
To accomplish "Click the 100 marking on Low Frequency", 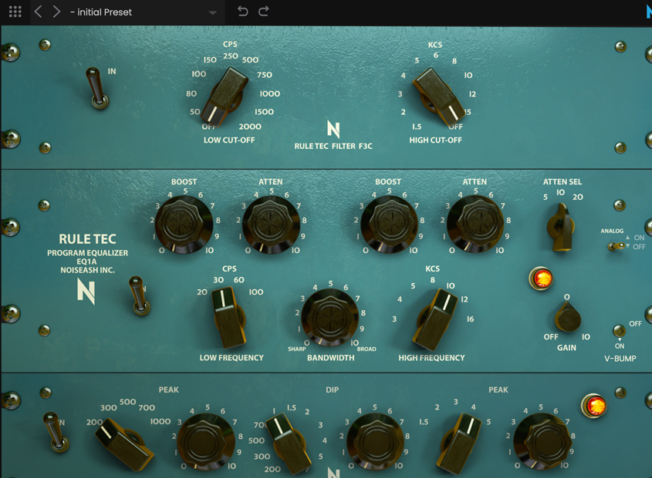I will (x=256, y=292).
